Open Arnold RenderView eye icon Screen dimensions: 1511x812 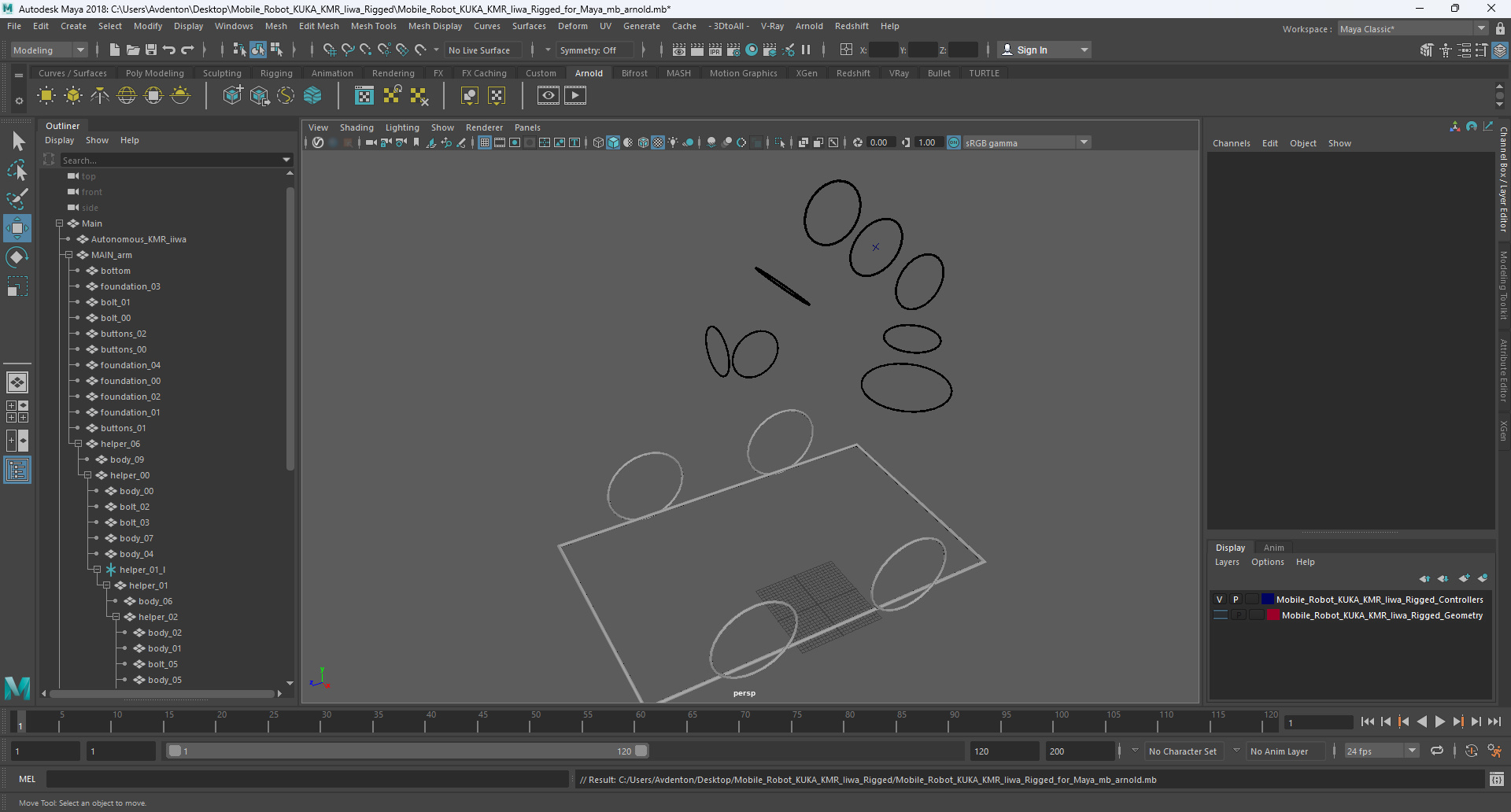[549, 96]
